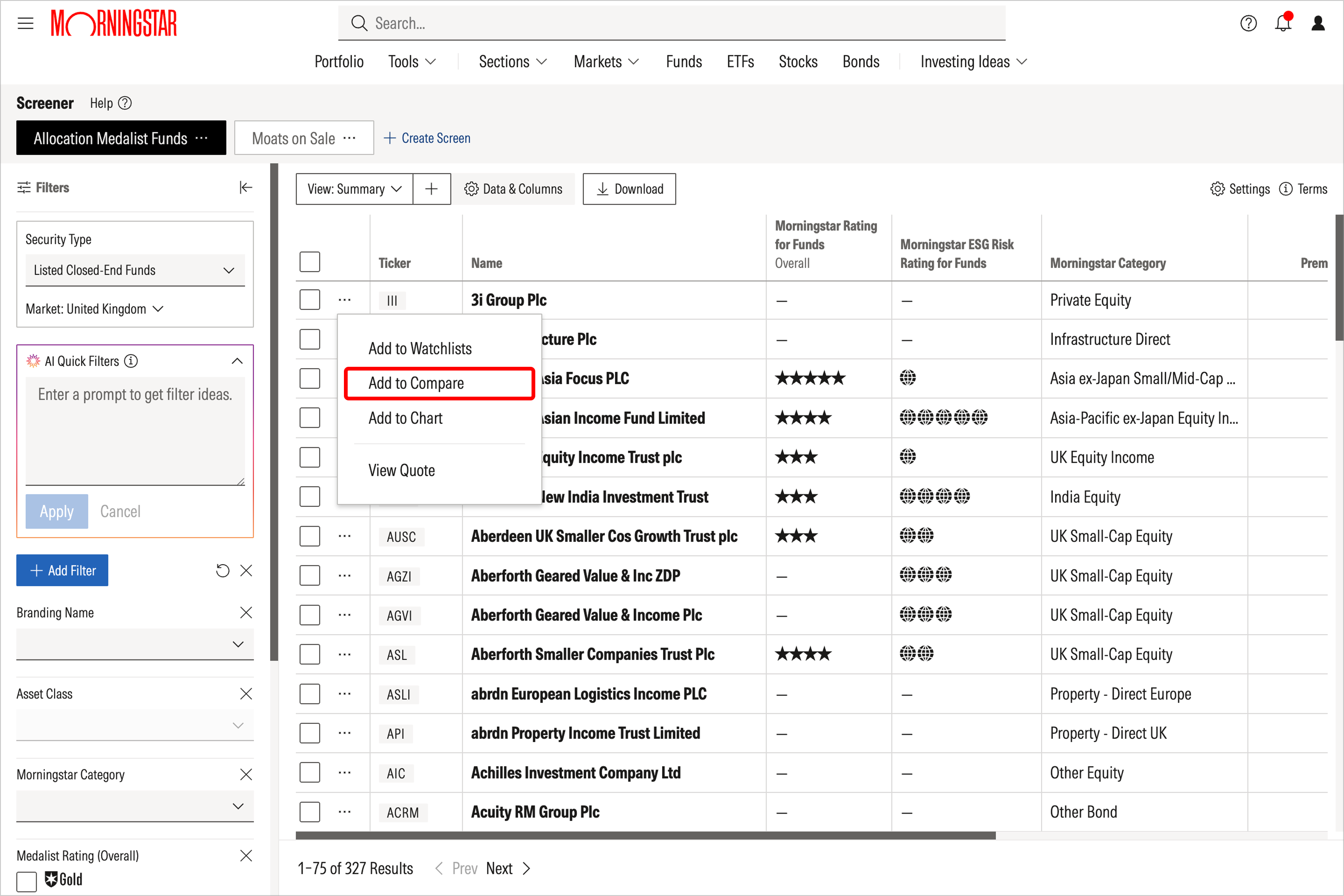This screenshot has height=896, width=1344.
Task: Open the Morningstar Category filter dropdown
Action: (x=135, y=806)
